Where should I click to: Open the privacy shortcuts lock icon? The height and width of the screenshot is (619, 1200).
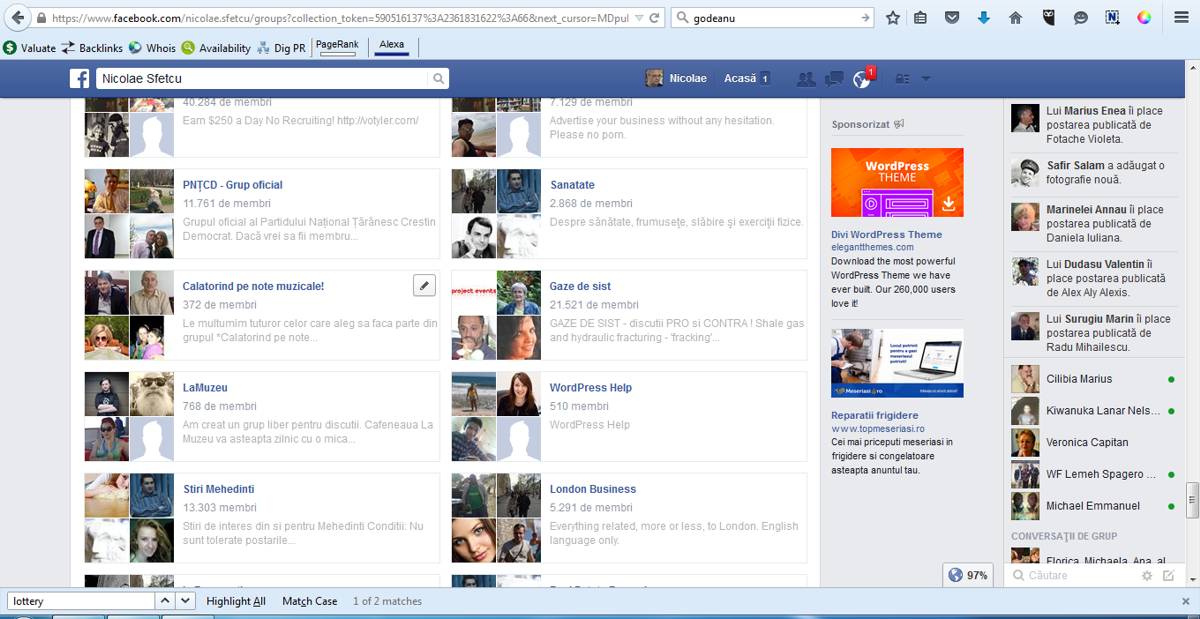pos(902,79)
